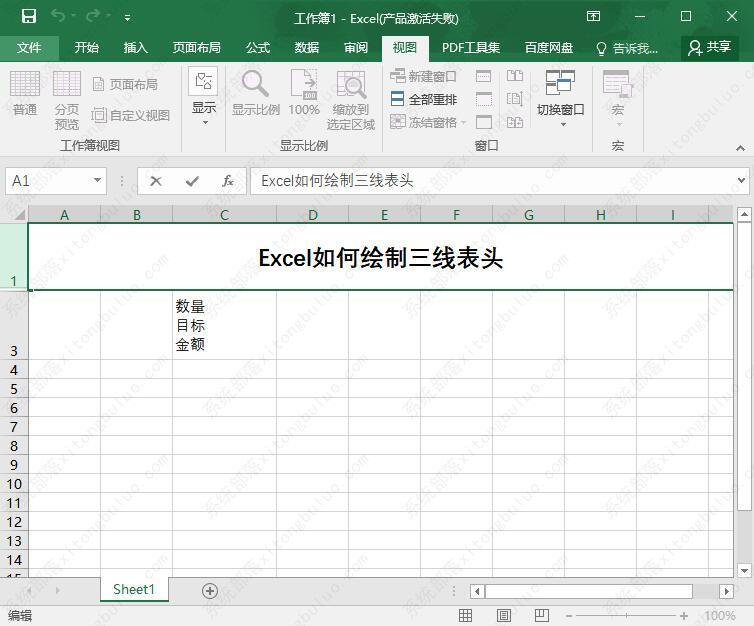Click the insert function fx icon
The width and height of the screenshot is (754, 626).
(x=228, y=181)
